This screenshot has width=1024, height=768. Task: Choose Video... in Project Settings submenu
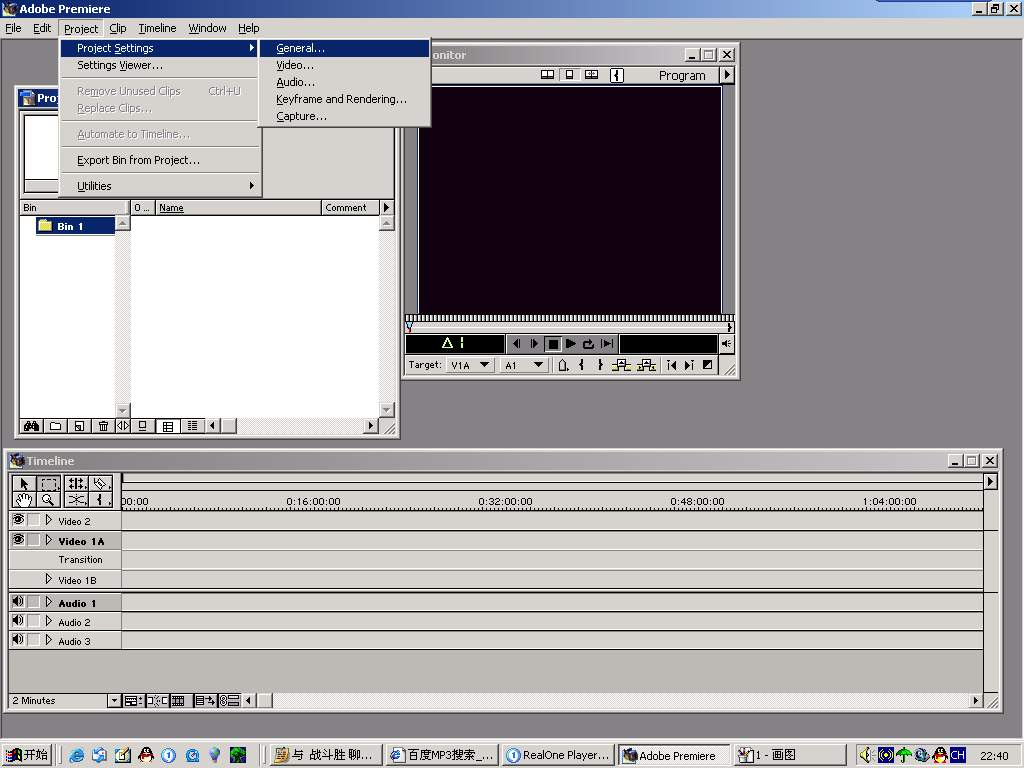[344, 65]
